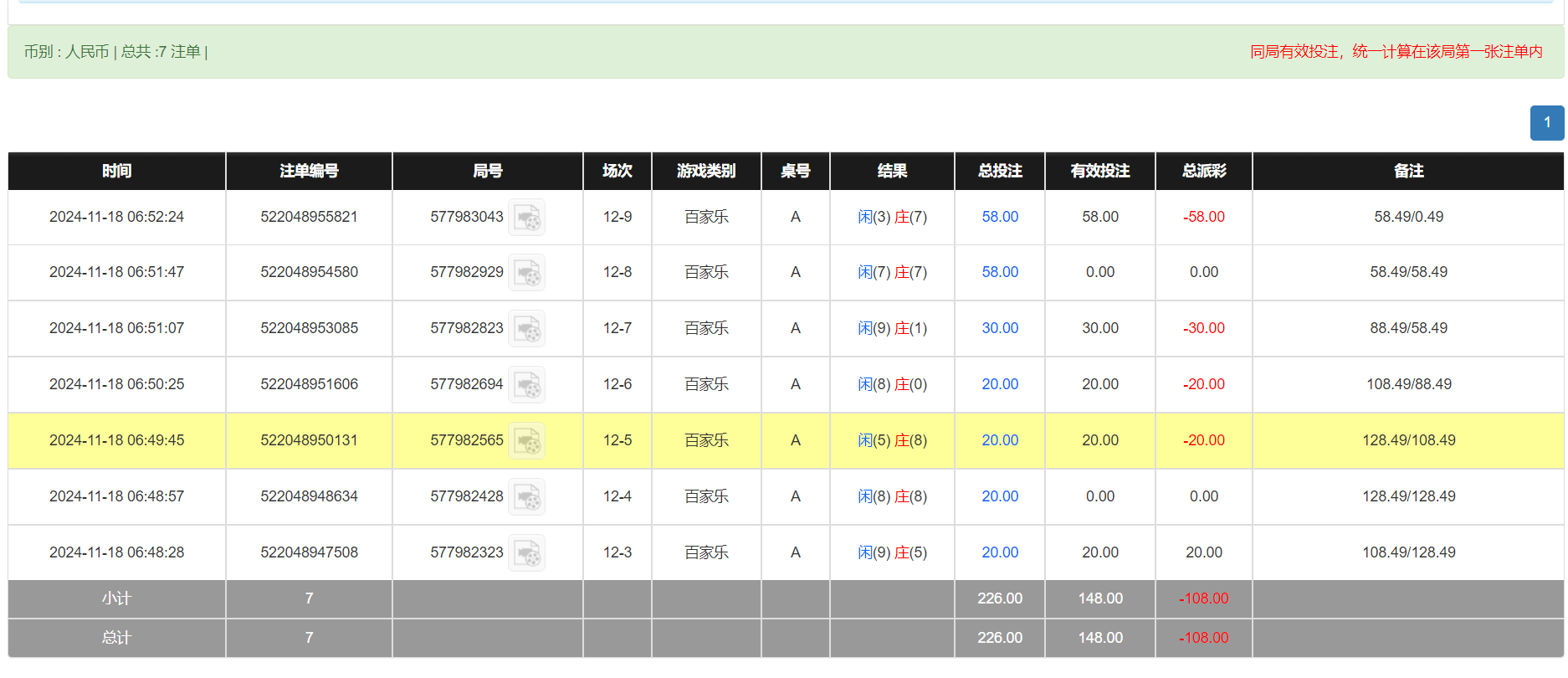The image size is (1568, 678).
Task: Select bet order number 522048950131
Action: pyautogui.click(x=309, y=440)
